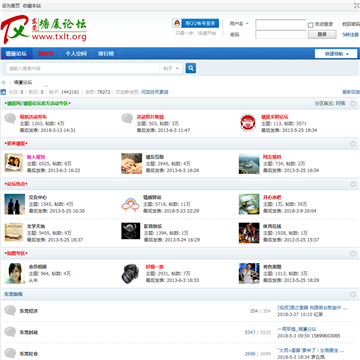Click the 登录 button
360x360 pixels.
click(x=322, y=34)
